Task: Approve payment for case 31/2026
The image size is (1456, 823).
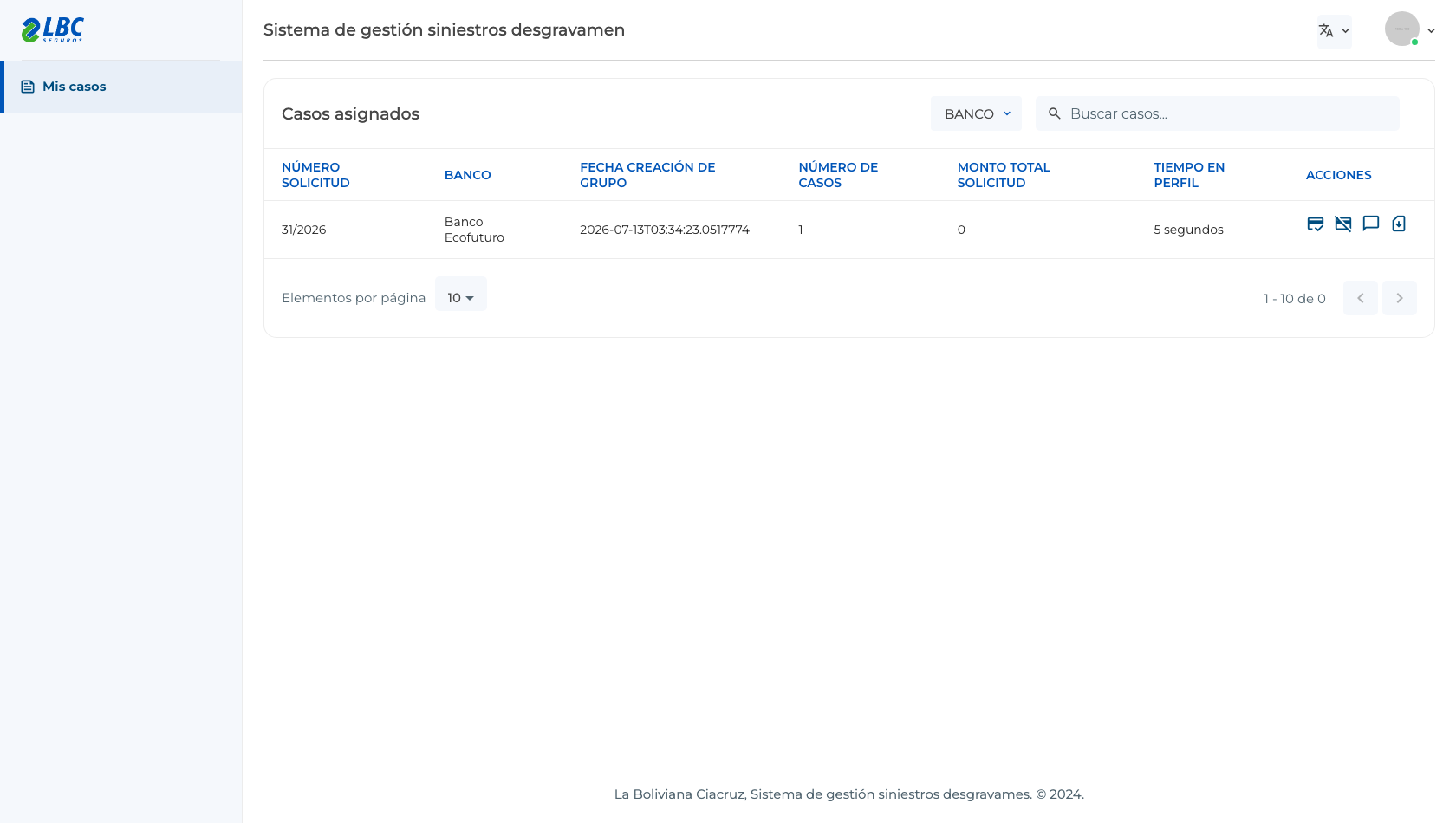Action: (x=1315, y=224)
